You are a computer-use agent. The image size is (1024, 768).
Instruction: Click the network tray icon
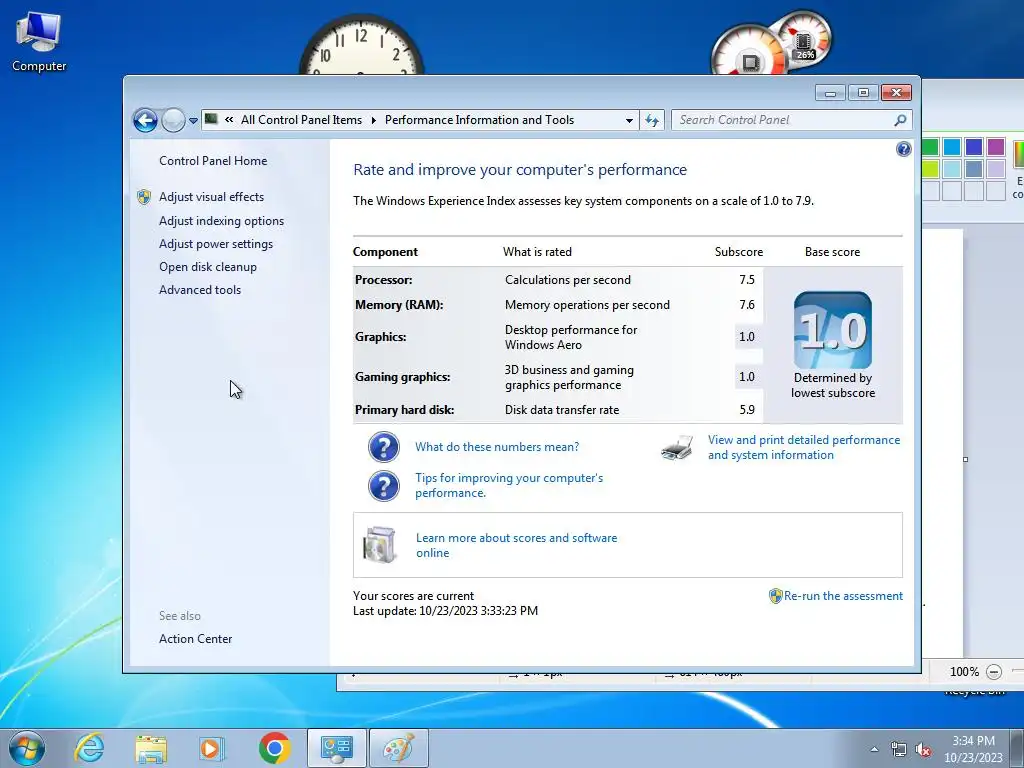pos(899,749)
